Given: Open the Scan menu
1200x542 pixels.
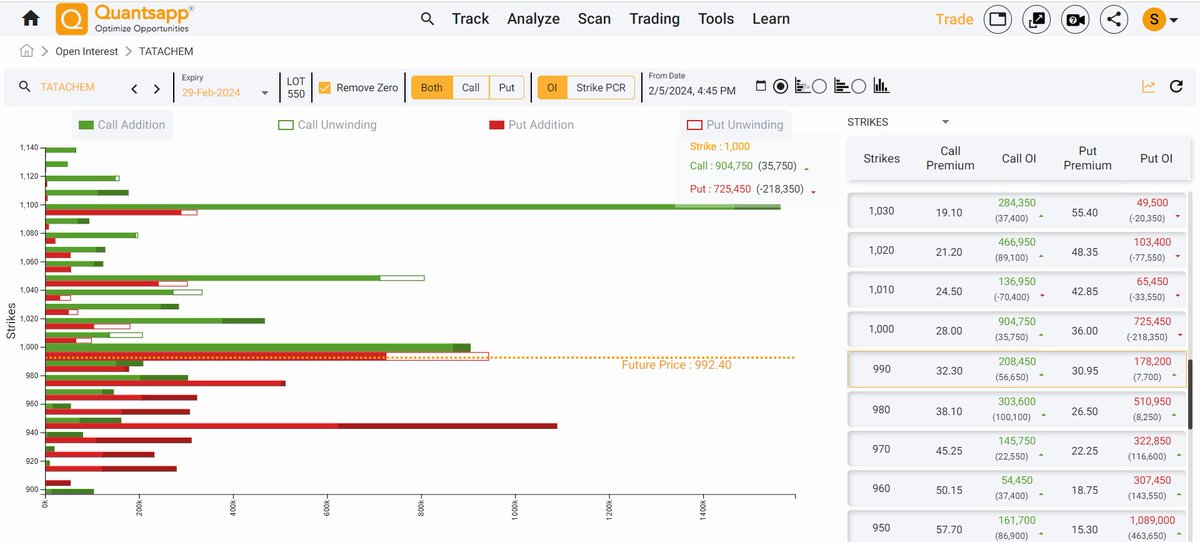Looking at the screenshot, I should click(x=594, y=19).
